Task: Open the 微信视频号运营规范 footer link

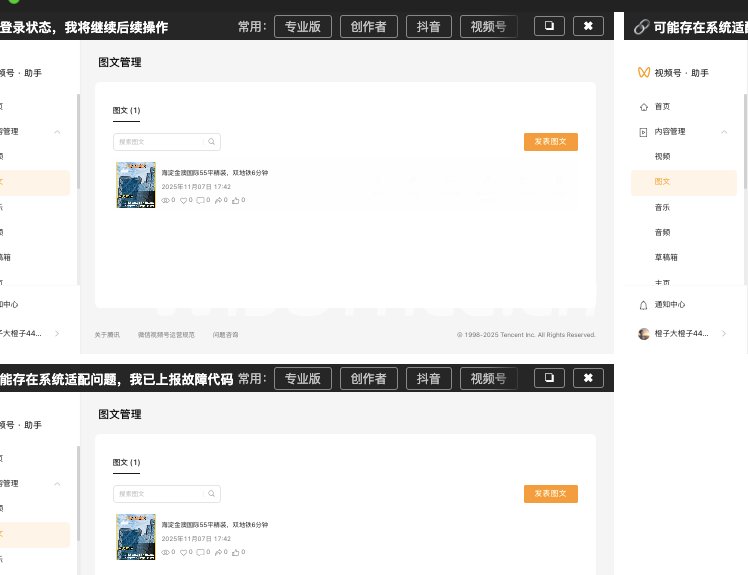Action: click(x=166, y=335)
